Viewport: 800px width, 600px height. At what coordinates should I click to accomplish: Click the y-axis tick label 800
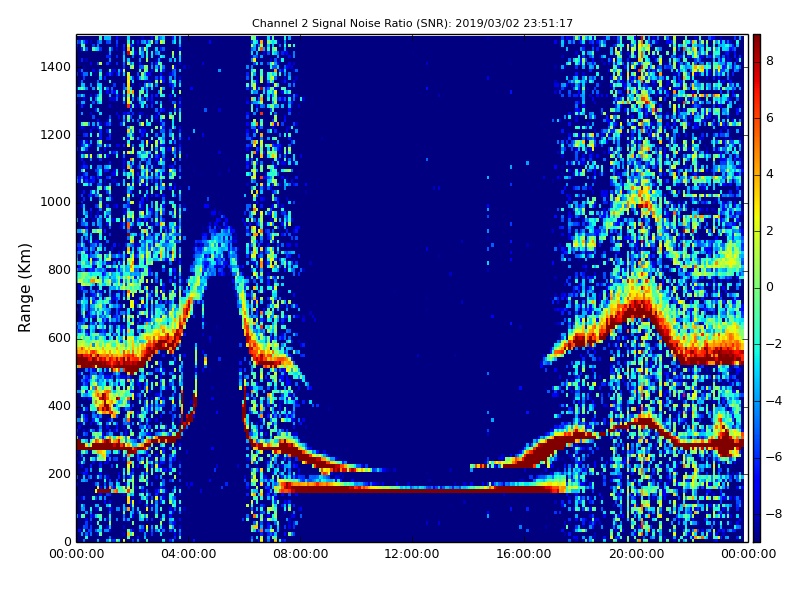(x=59, y=270)
